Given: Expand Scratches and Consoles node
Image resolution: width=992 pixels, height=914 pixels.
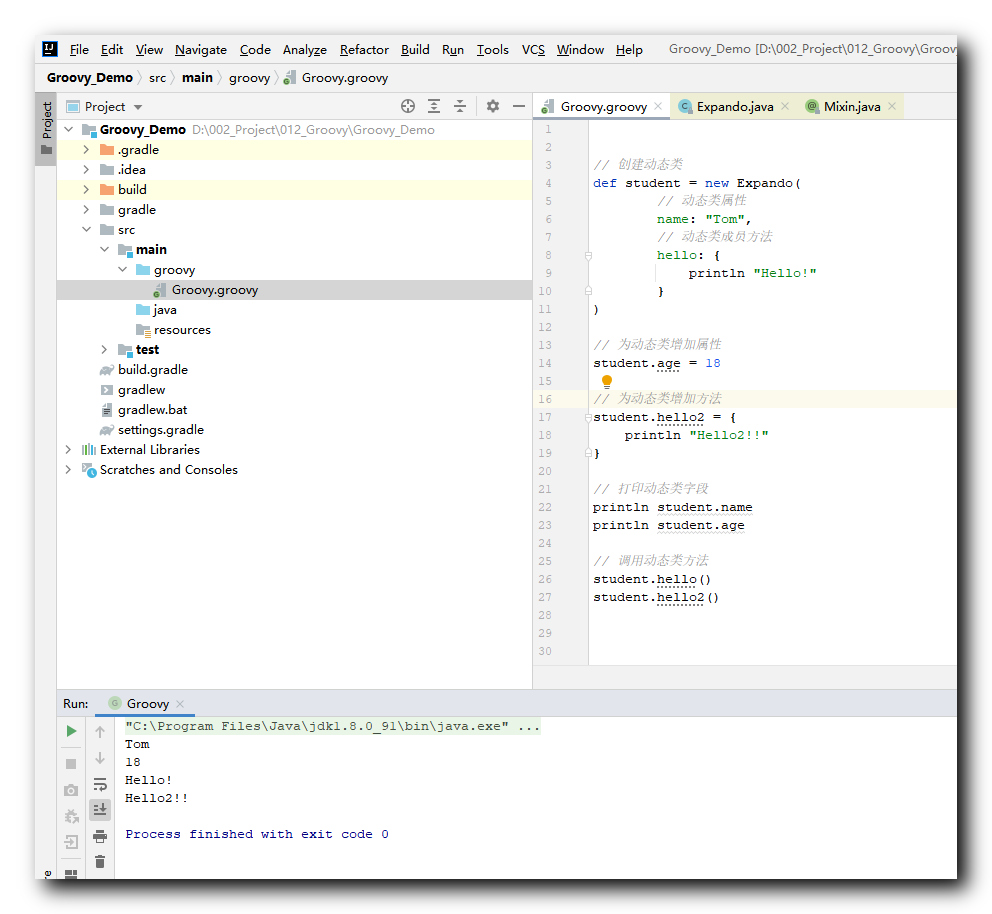Looking at the screenshot, I should point(68,470).
